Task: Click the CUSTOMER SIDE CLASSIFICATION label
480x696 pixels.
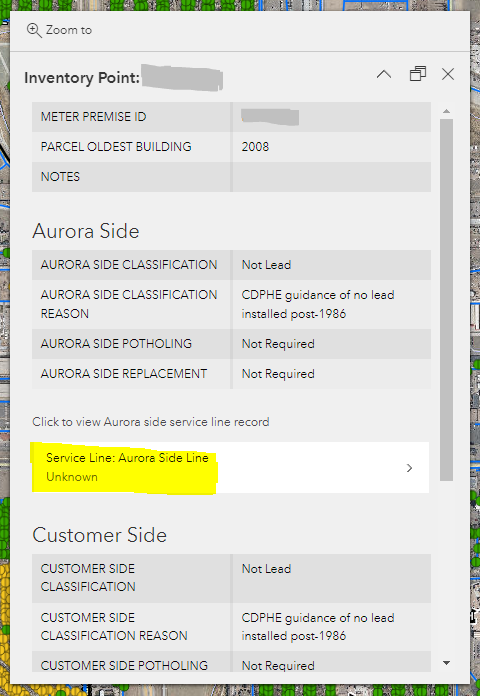Action: (x=88, y=577)
